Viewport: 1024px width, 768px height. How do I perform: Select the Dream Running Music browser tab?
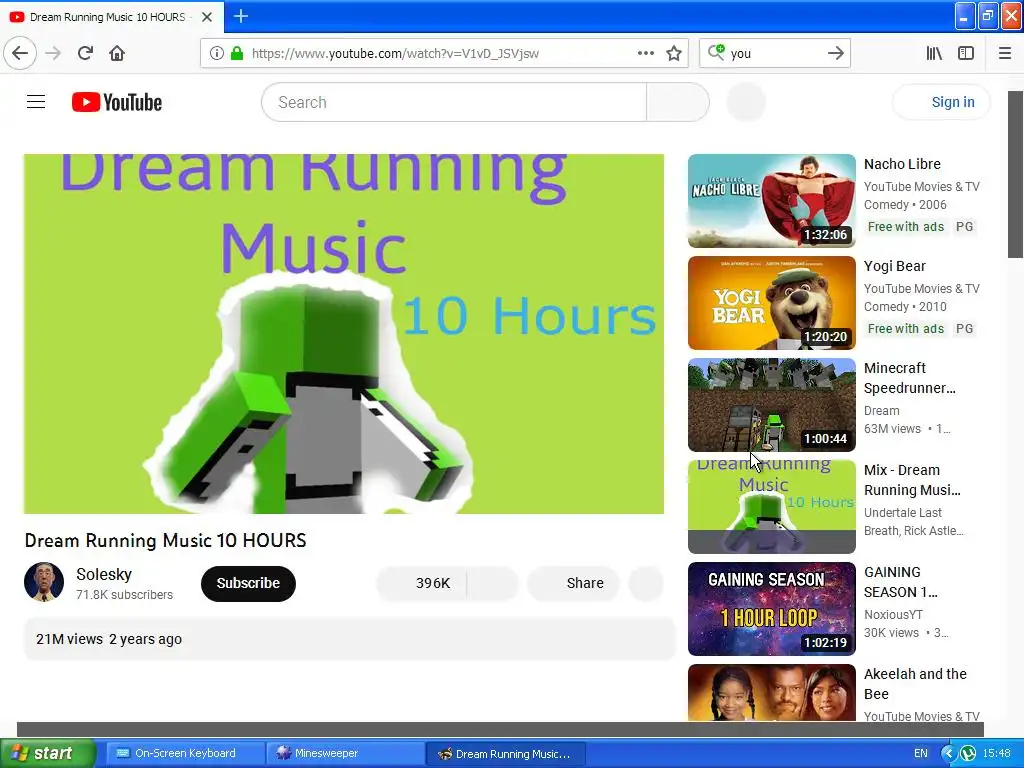tap(112, 17)
